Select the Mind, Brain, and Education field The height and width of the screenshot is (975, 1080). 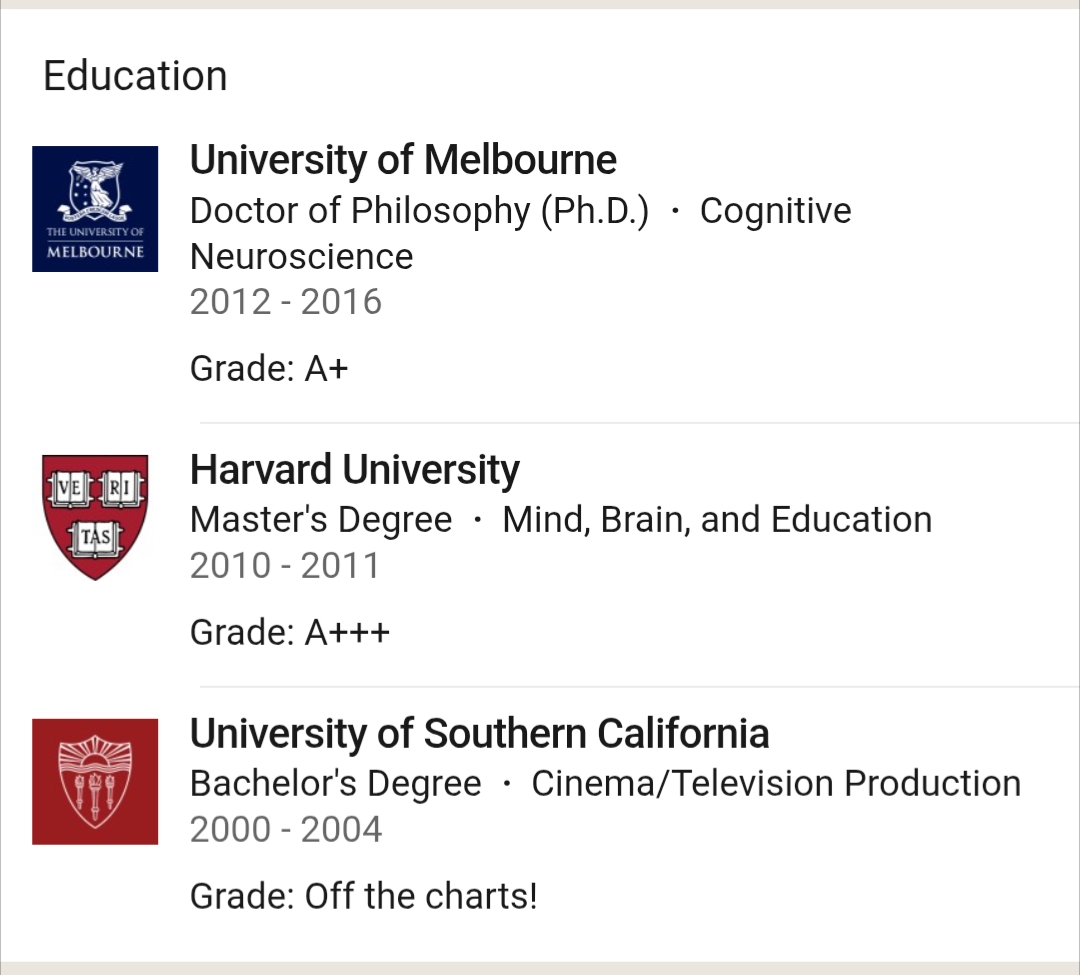[717, 520]
